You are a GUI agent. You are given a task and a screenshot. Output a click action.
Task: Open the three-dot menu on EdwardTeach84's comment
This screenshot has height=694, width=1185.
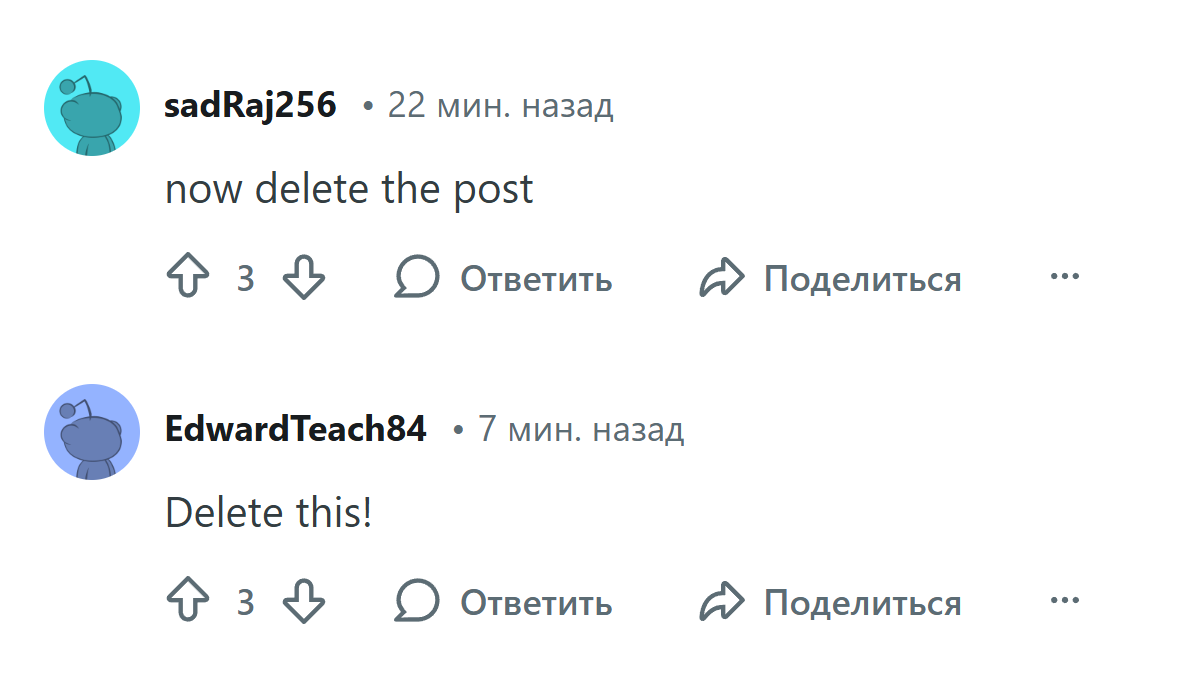(1064, 601)
